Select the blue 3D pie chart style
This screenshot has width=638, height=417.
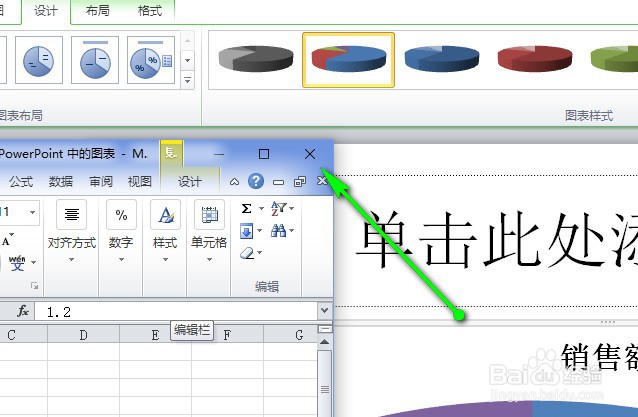(x=442, y=59)
